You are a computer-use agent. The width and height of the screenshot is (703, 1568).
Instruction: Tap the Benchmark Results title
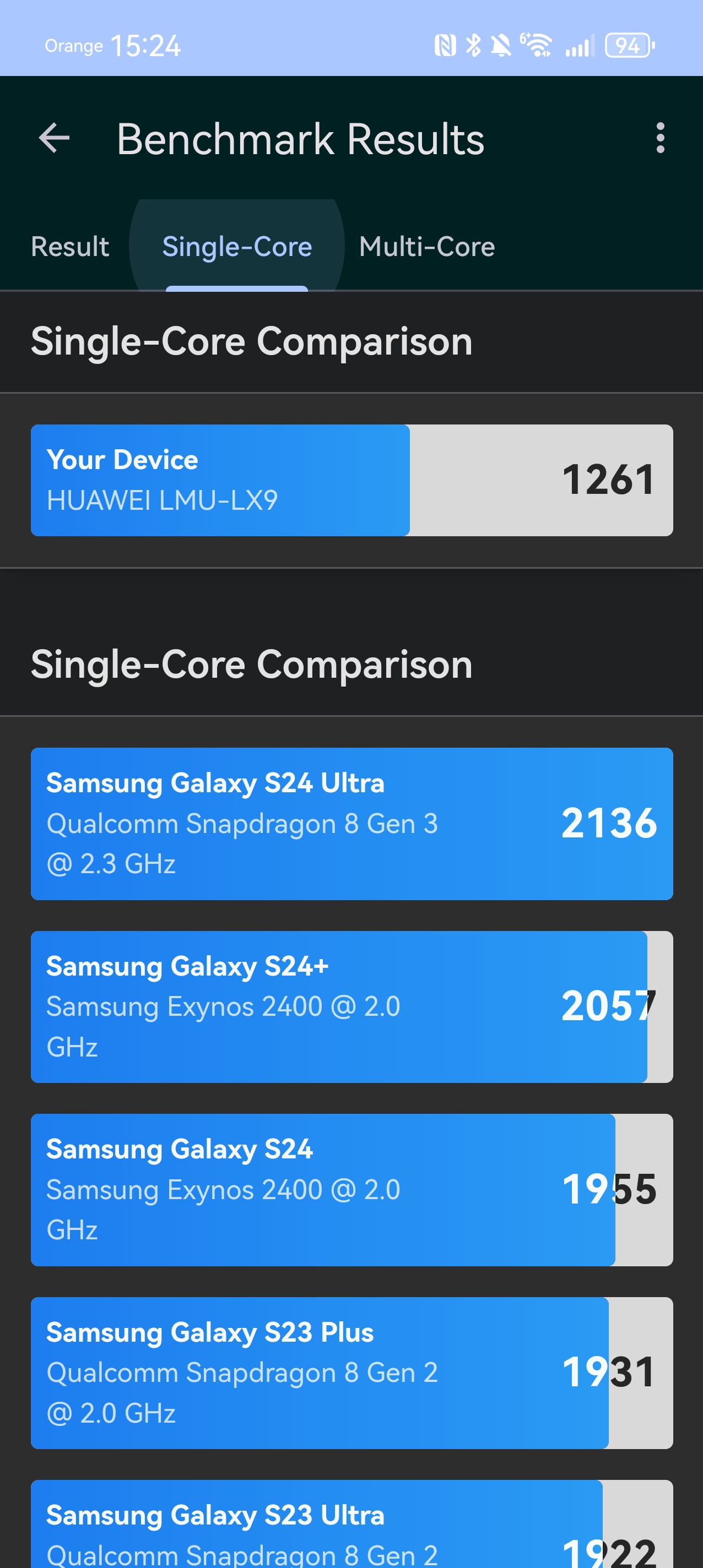(x=300, y=139)
